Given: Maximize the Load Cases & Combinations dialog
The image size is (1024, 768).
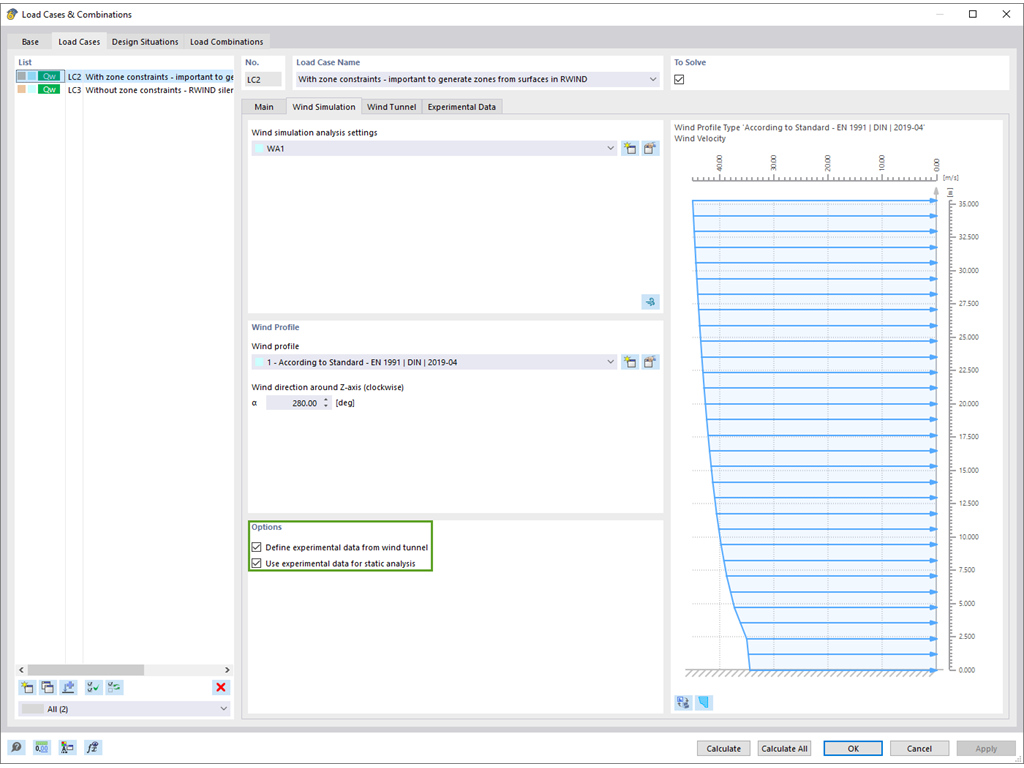Looking at the screenshot, I should (x=972, y=14).
